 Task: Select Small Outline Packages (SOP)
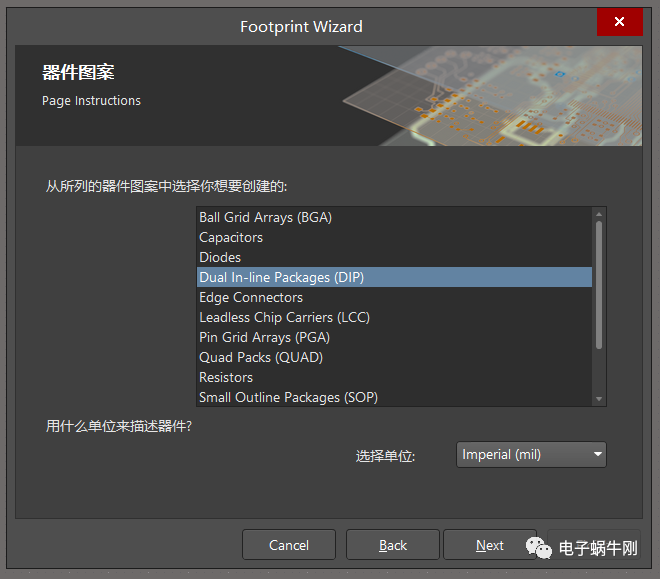point(394,397)
